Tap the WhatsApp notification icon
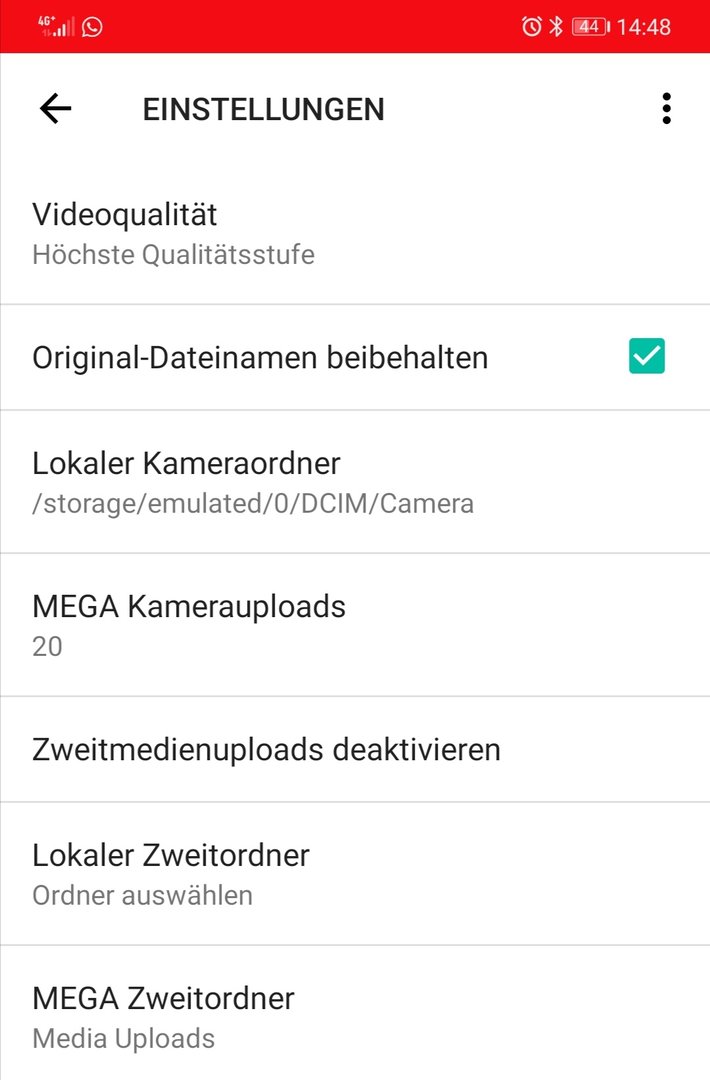 coord(92,27)
